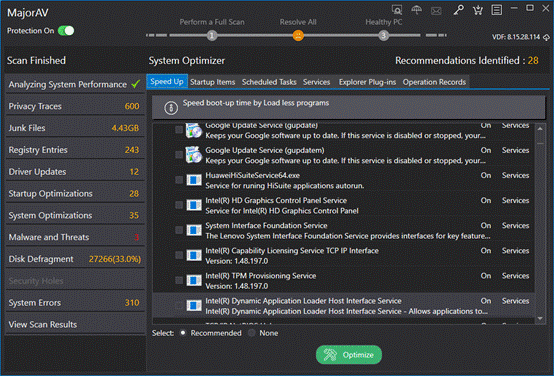Click the orange Resolve All step marker
554x376 pixels.
(298, 35)
